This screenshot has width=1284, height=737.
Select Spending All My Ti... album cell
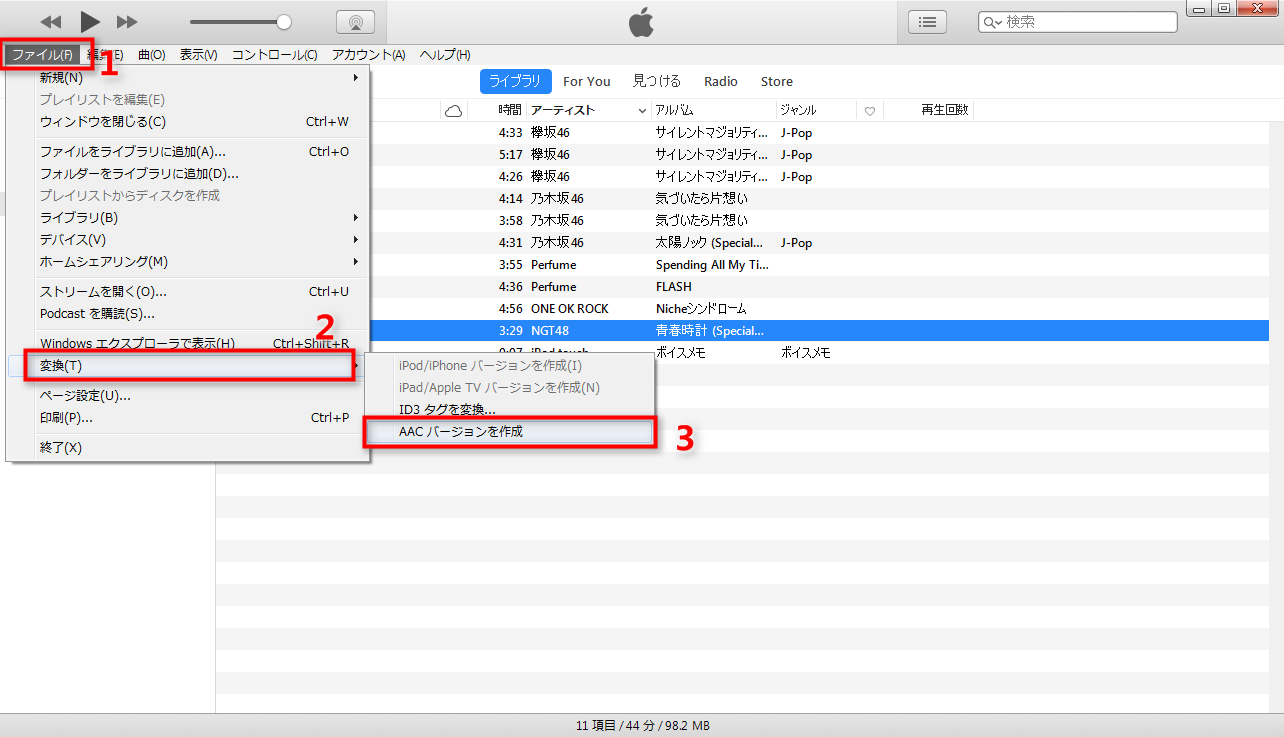click(x=711, y=264)
